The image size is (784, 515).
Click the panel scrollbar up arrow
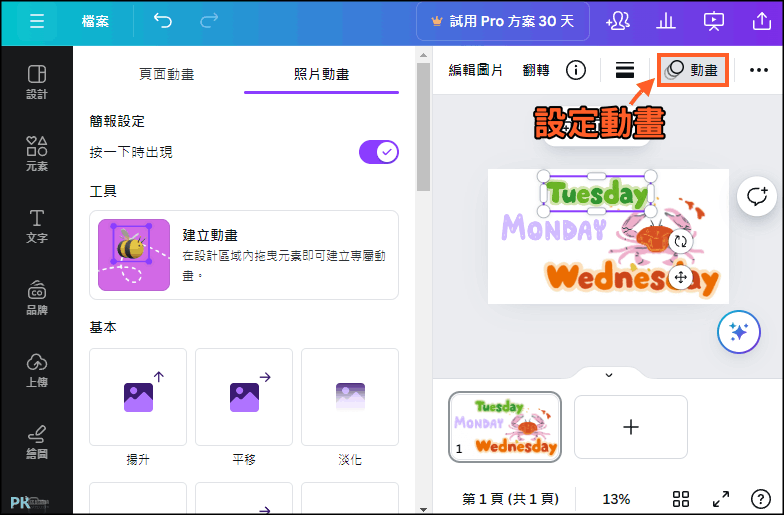tap(424, 54)
